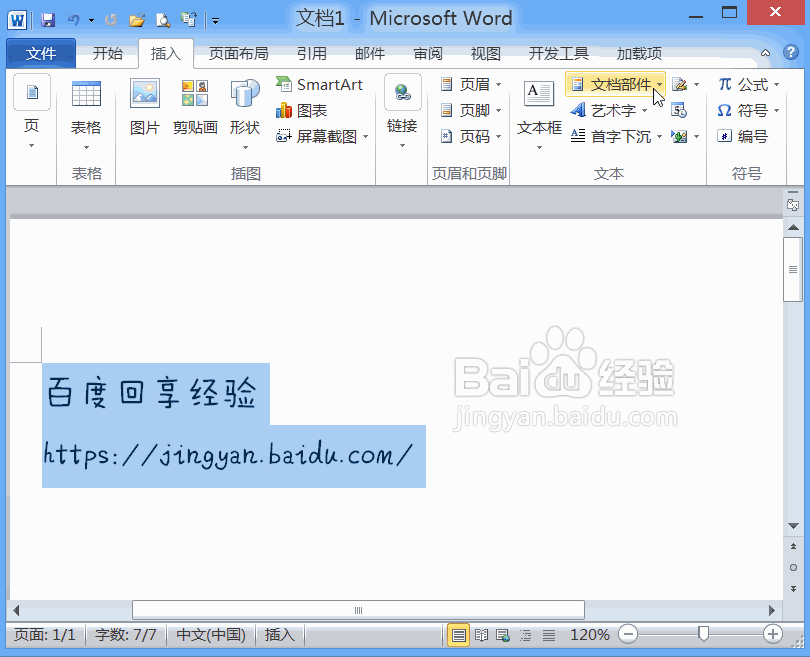Click the 中文(中国) language button

pos(210,634)
